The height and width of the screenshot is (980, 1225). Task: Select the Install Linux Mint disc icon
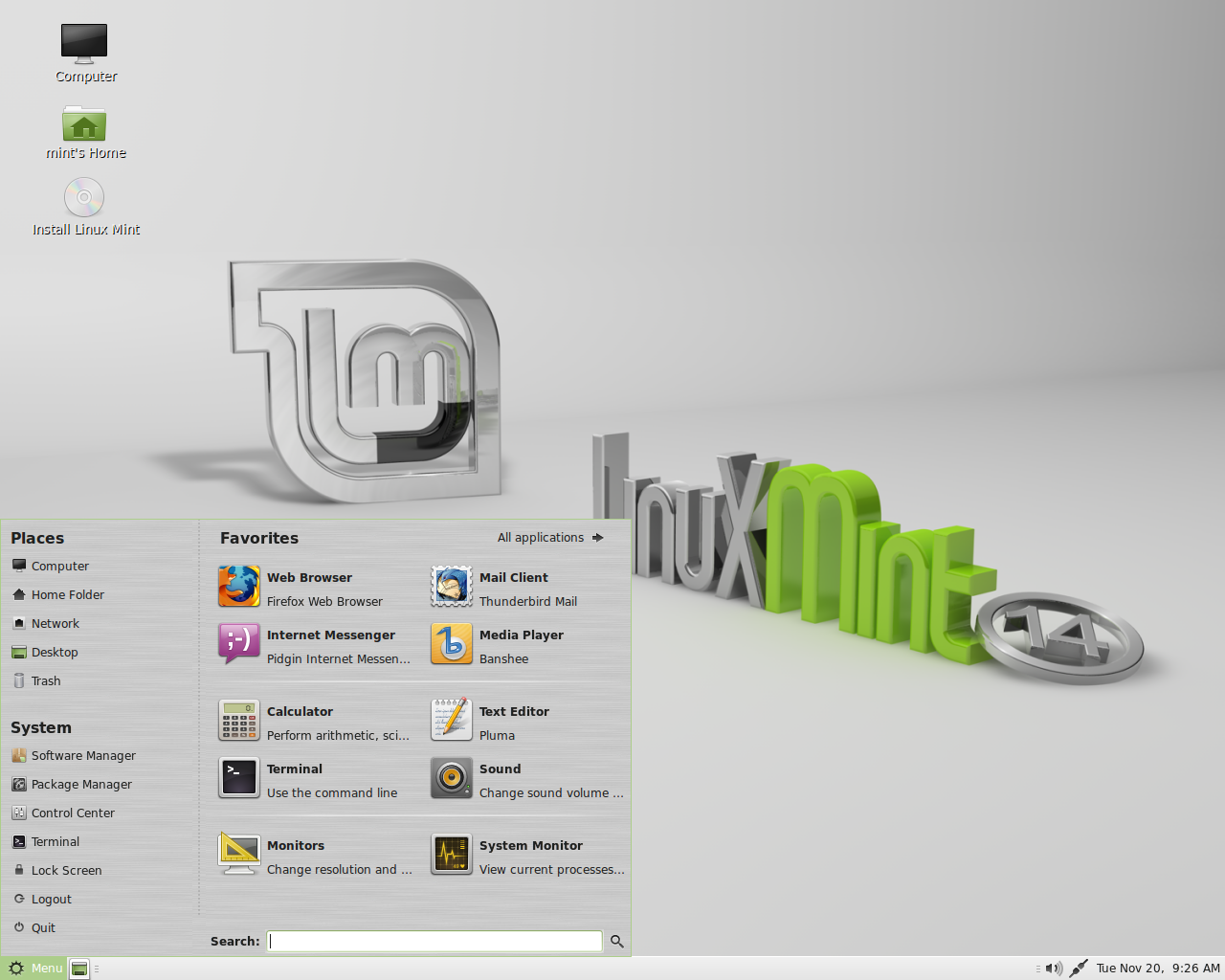coord(84,198)
